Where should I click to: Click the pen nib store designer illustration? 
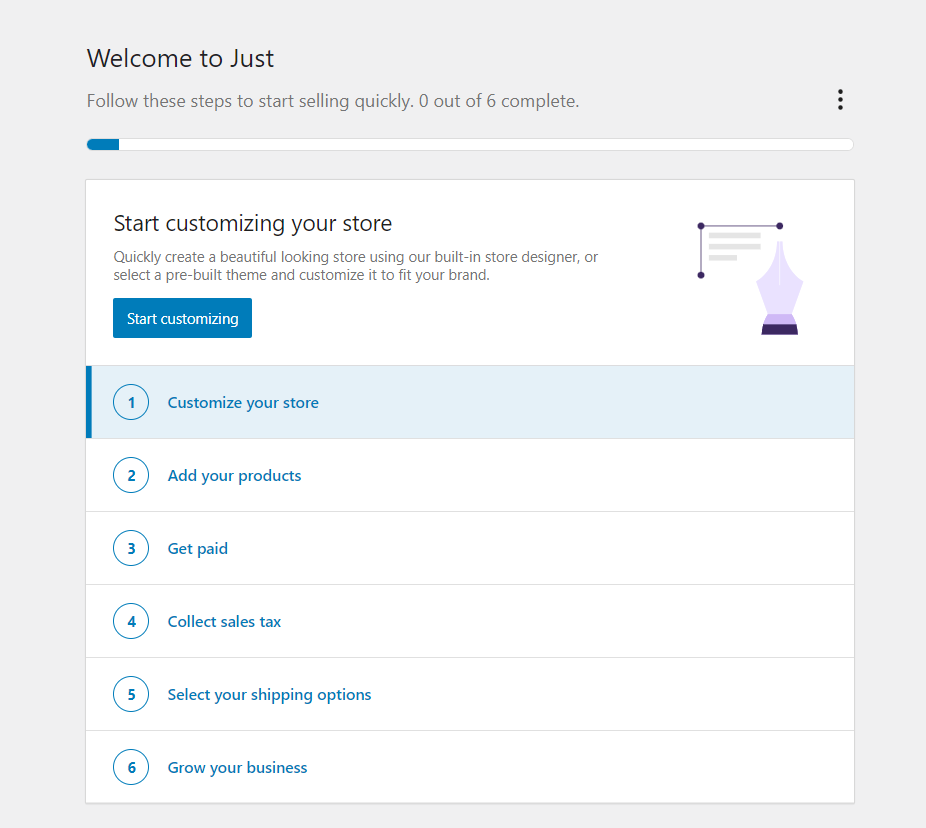tap(750, 278)
